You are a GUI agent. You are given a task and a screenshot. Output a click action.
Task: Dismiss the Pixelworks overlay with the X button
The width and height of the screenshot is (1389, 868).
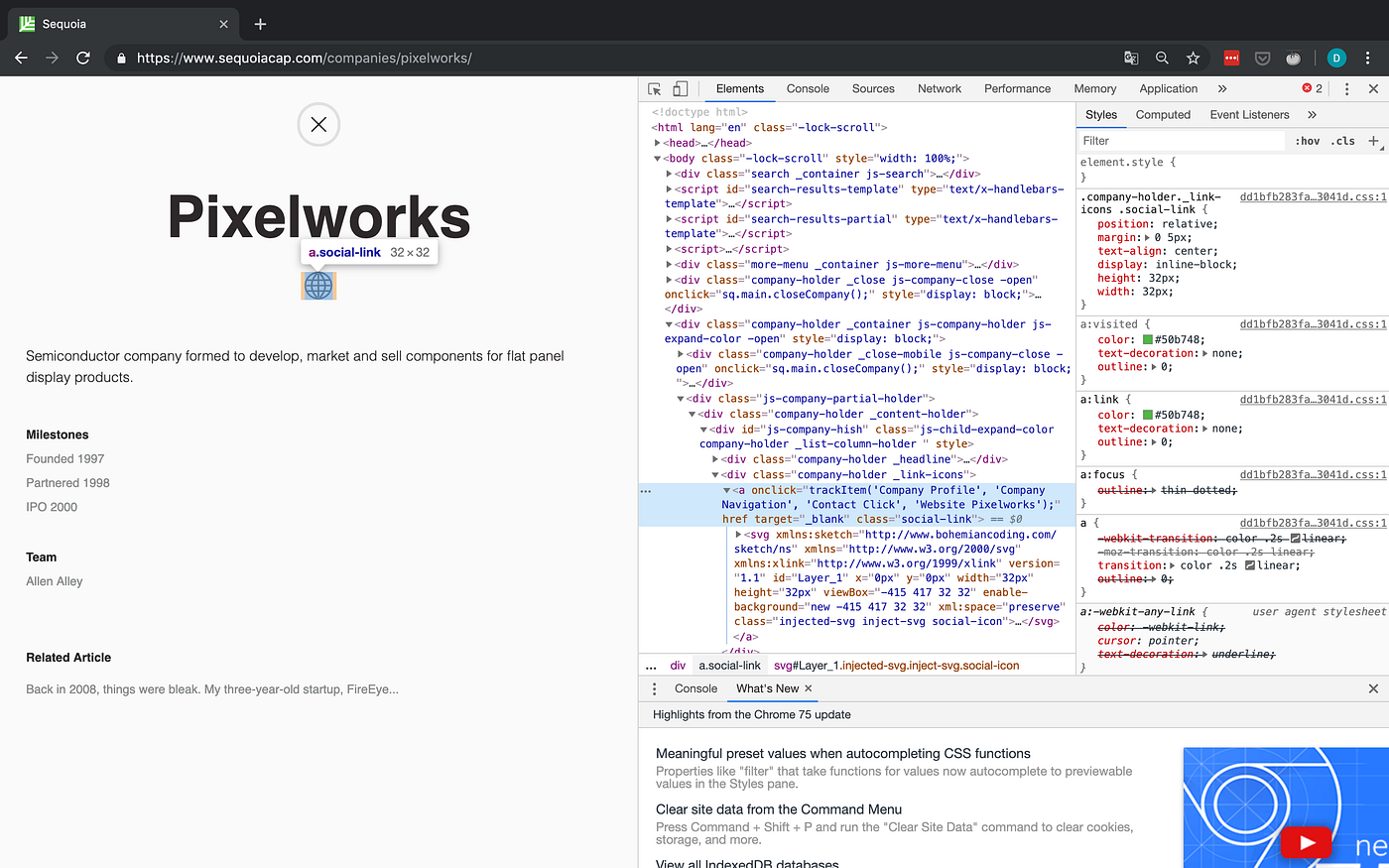[x=317, y=125]
